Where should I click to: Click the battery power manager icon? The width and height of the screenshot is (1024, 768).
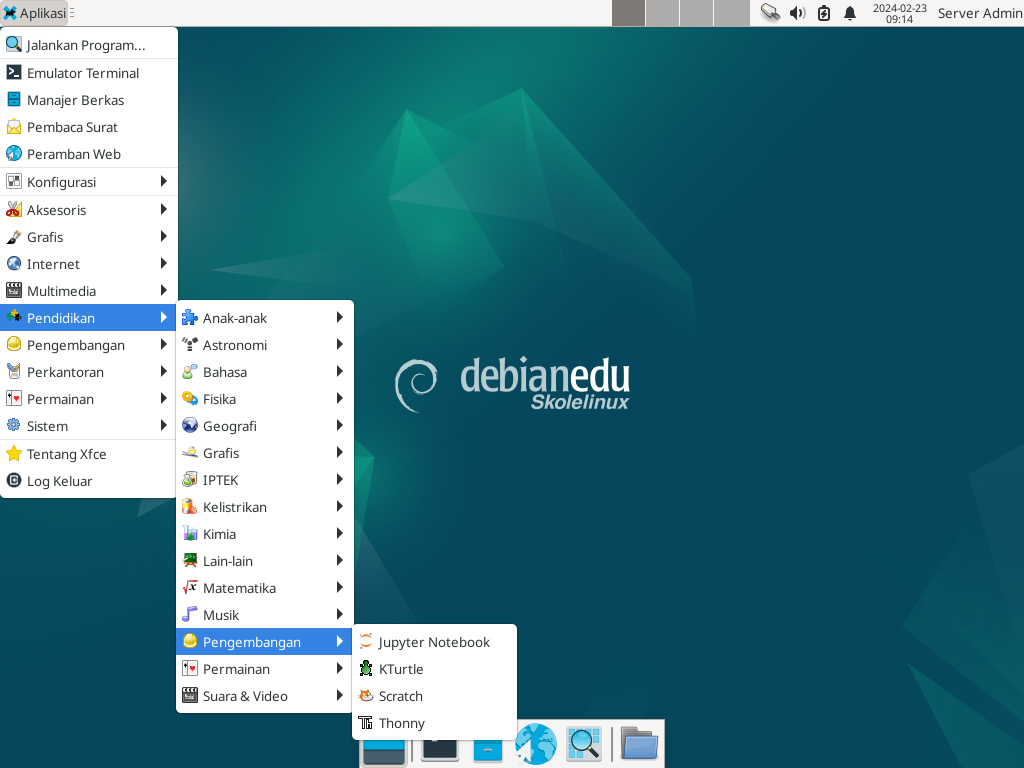[x=824, y=13]
